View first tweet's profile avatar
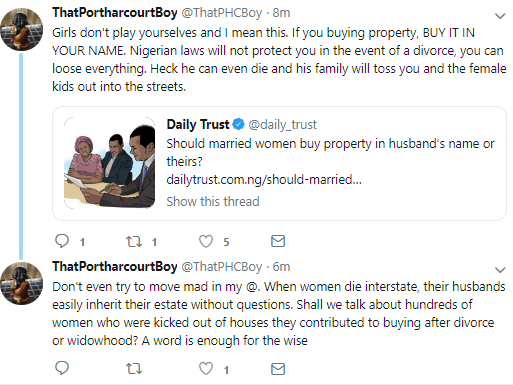The width and height of the screenshot is (513, 385). [x=22, y=29]
